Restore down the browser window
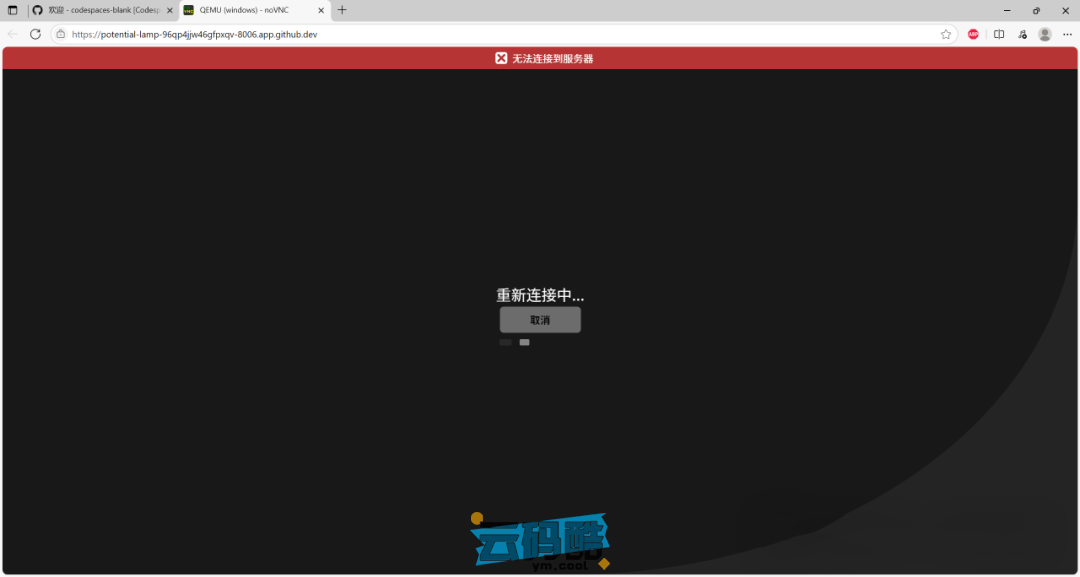The height and width of the screenshot is (577, 1080). pyautogui.click(x=1036, y=10)
